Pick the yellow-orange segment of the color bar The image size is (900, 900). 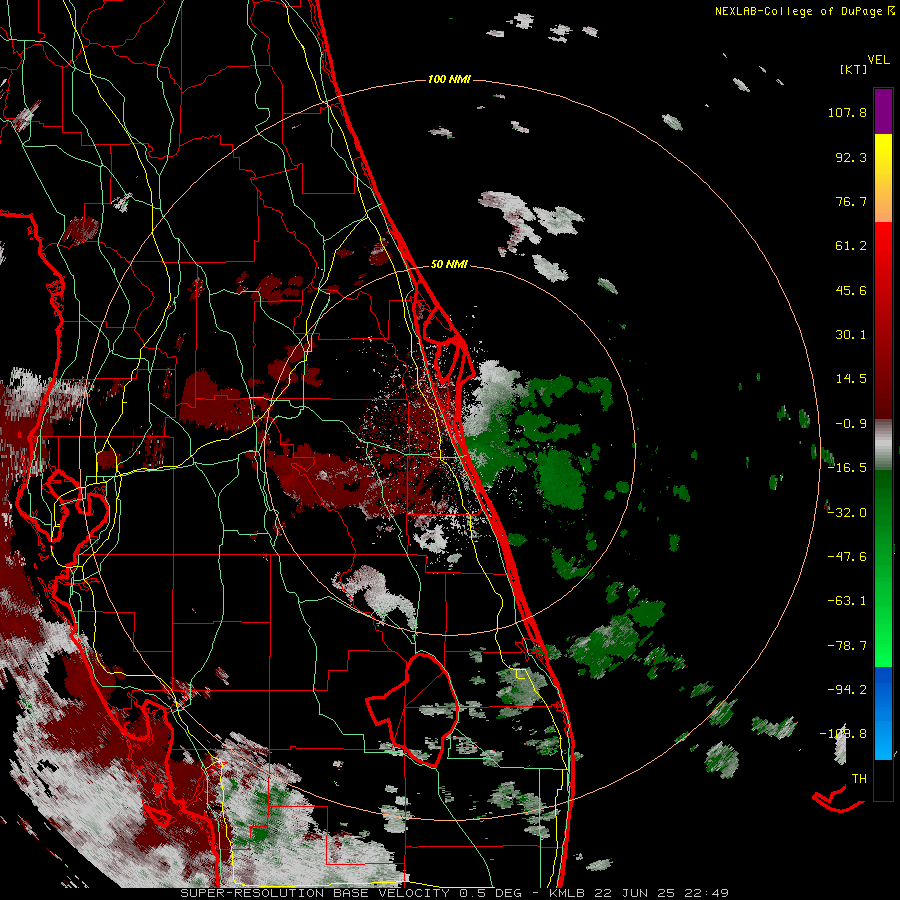tap(883, 179)
